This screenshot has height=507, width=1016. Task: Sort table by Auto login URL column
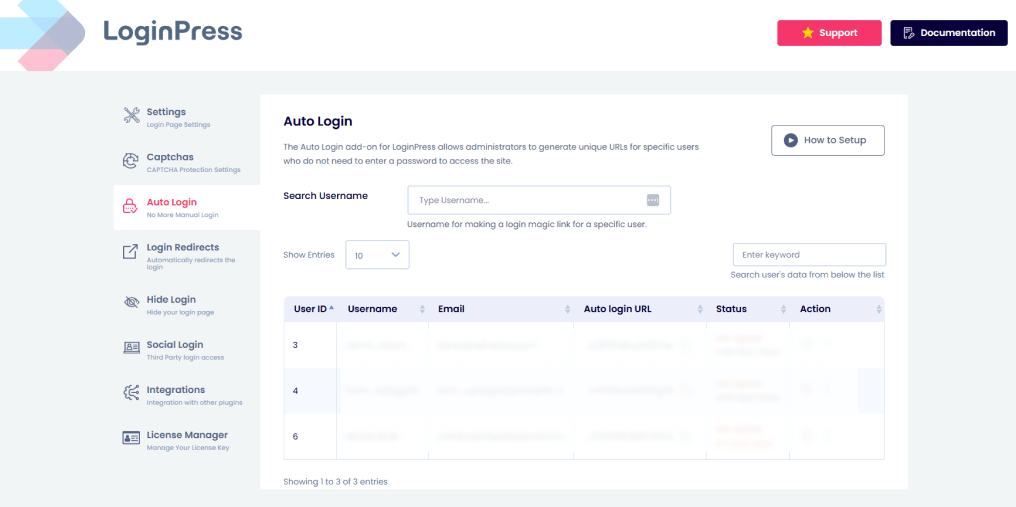pos(641,309)
